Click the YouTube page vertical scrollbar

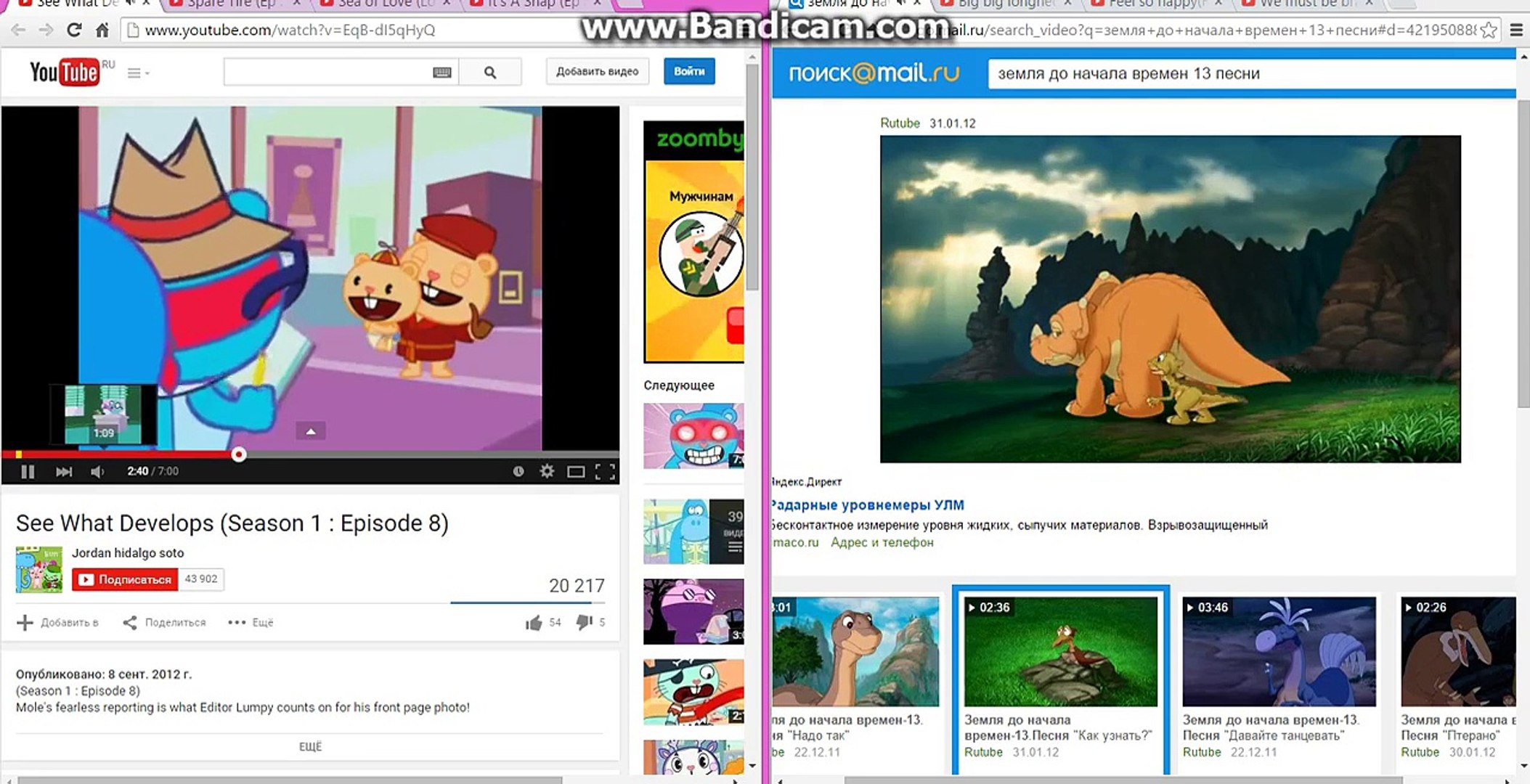pos(752,178)
